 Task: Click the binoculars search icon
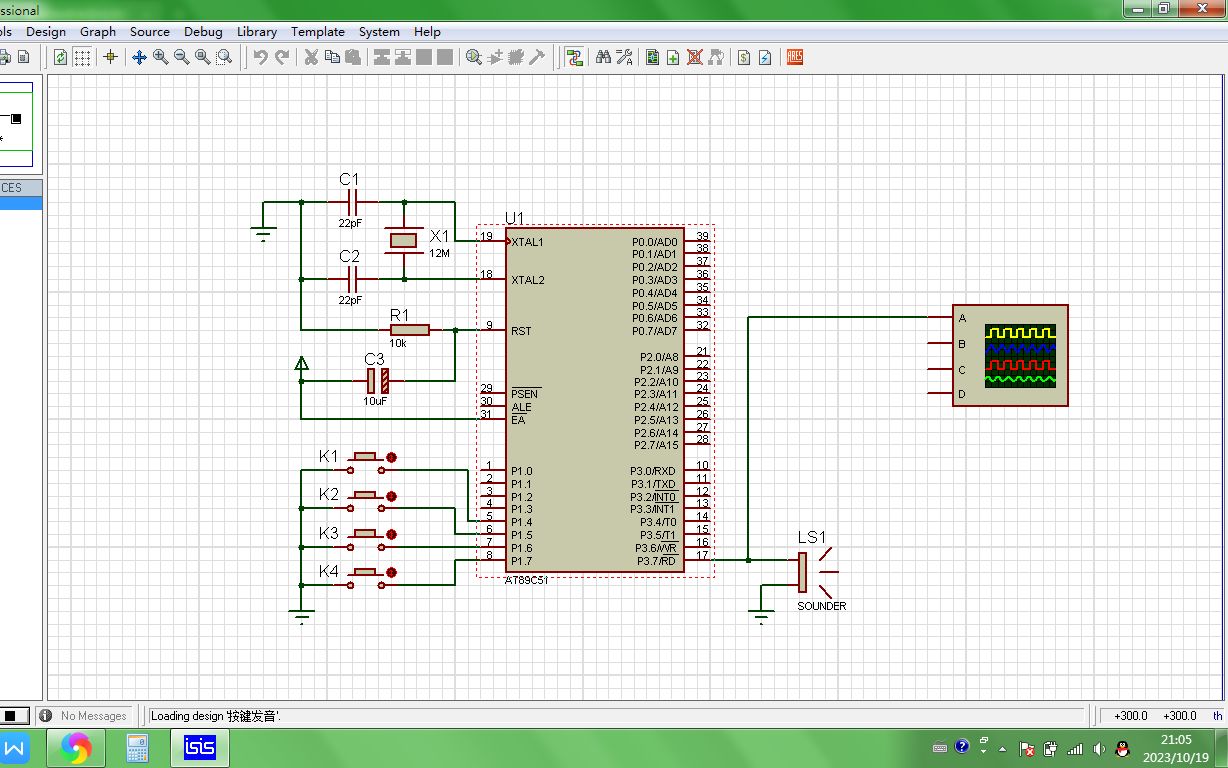point(603,57)
